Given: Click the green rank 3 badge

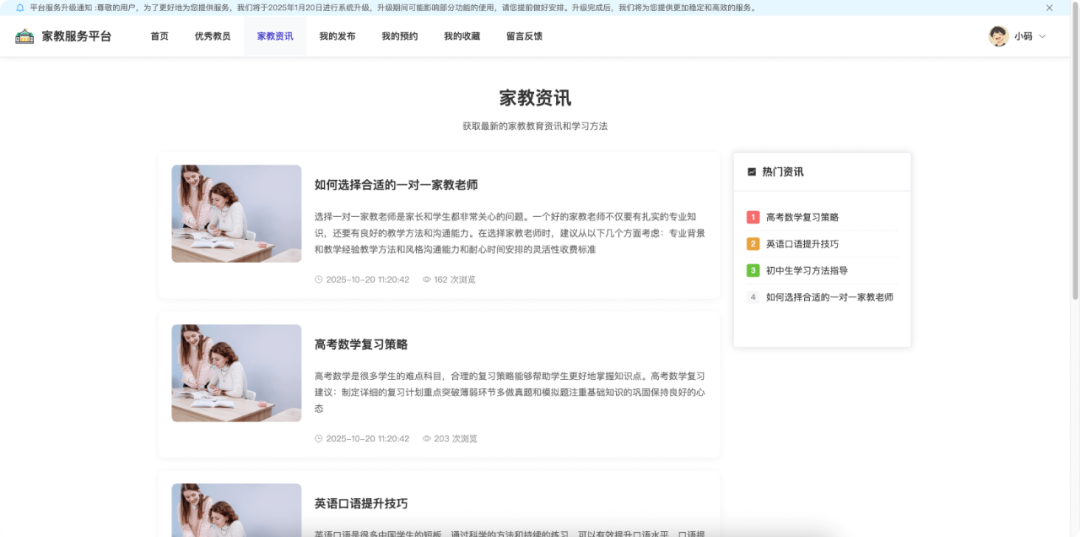Looking at the screenshot, I should coord(753,271).
